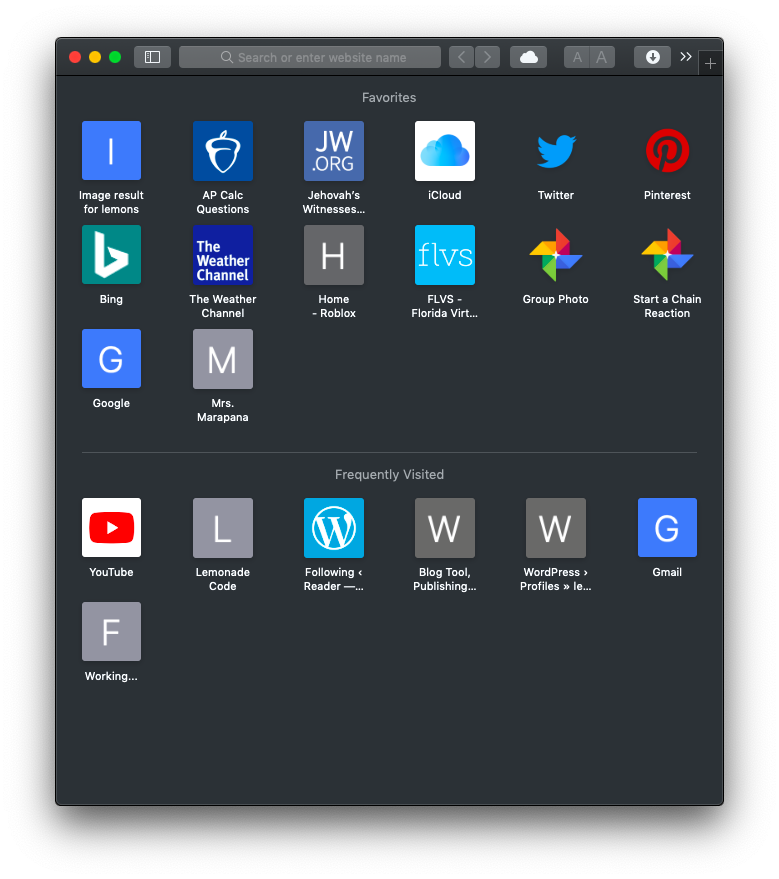779x879 pixels.
Task: Show iCloud Tabs using the cloud button
Action: click(x=528, y=57)
